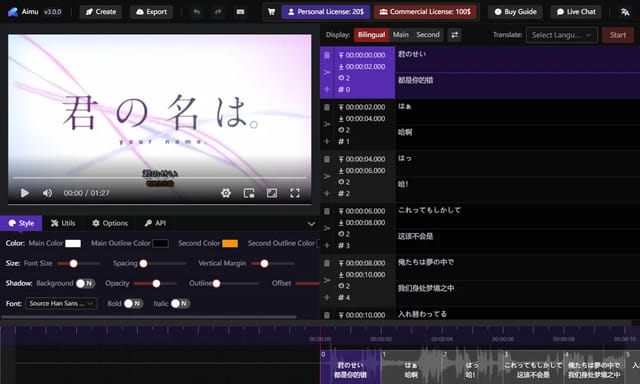Viewport: 640px width, 384px height.
Task: Add new subtitle after #1
Action: 327,141
